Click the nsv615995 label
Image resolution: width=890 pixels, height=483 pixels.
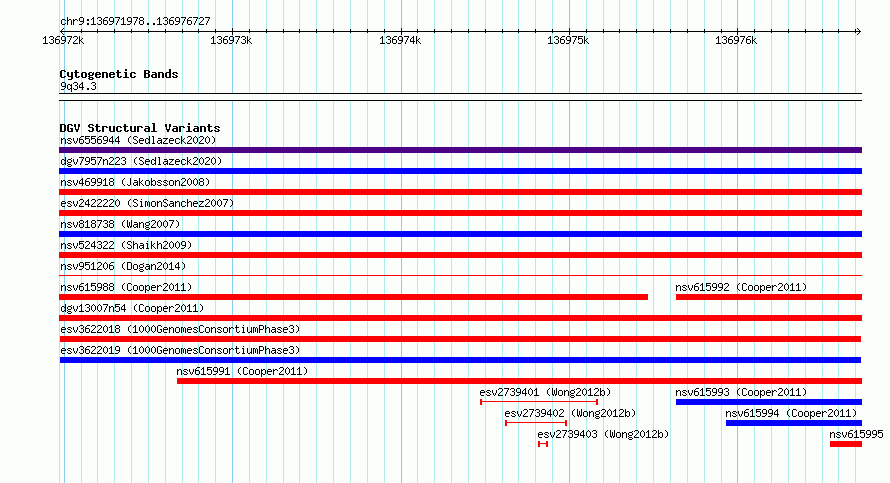(x=857, y=434)
